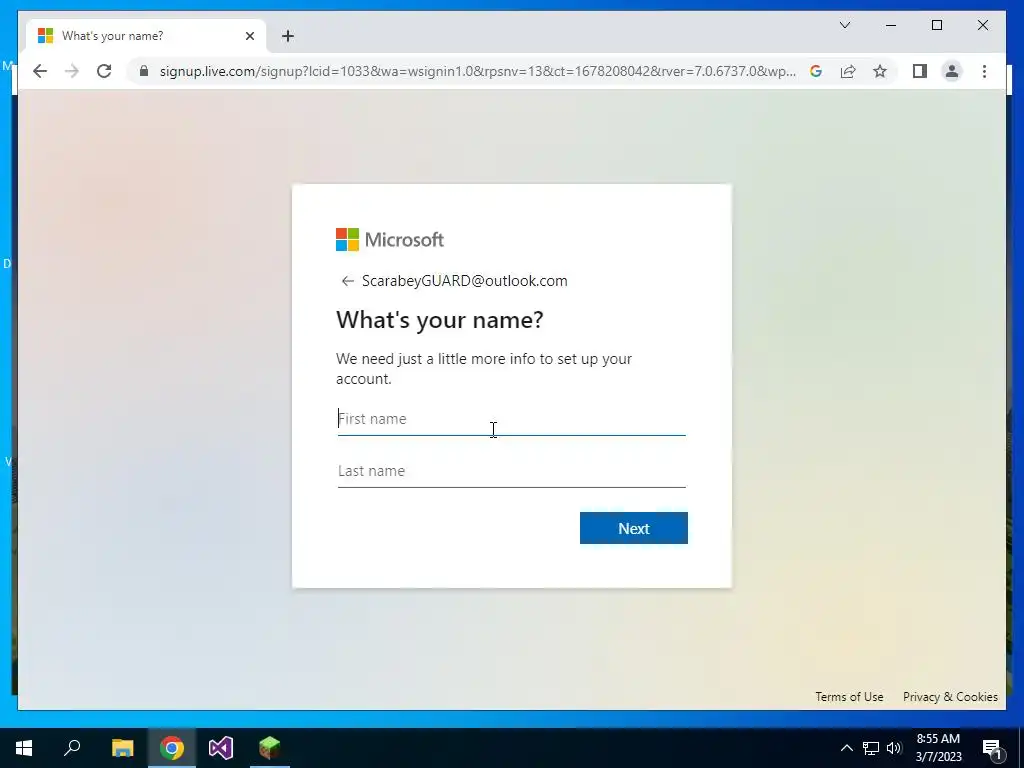1024x768 pixels.
Task: Focus the Last name field
Action: [511, 472]
